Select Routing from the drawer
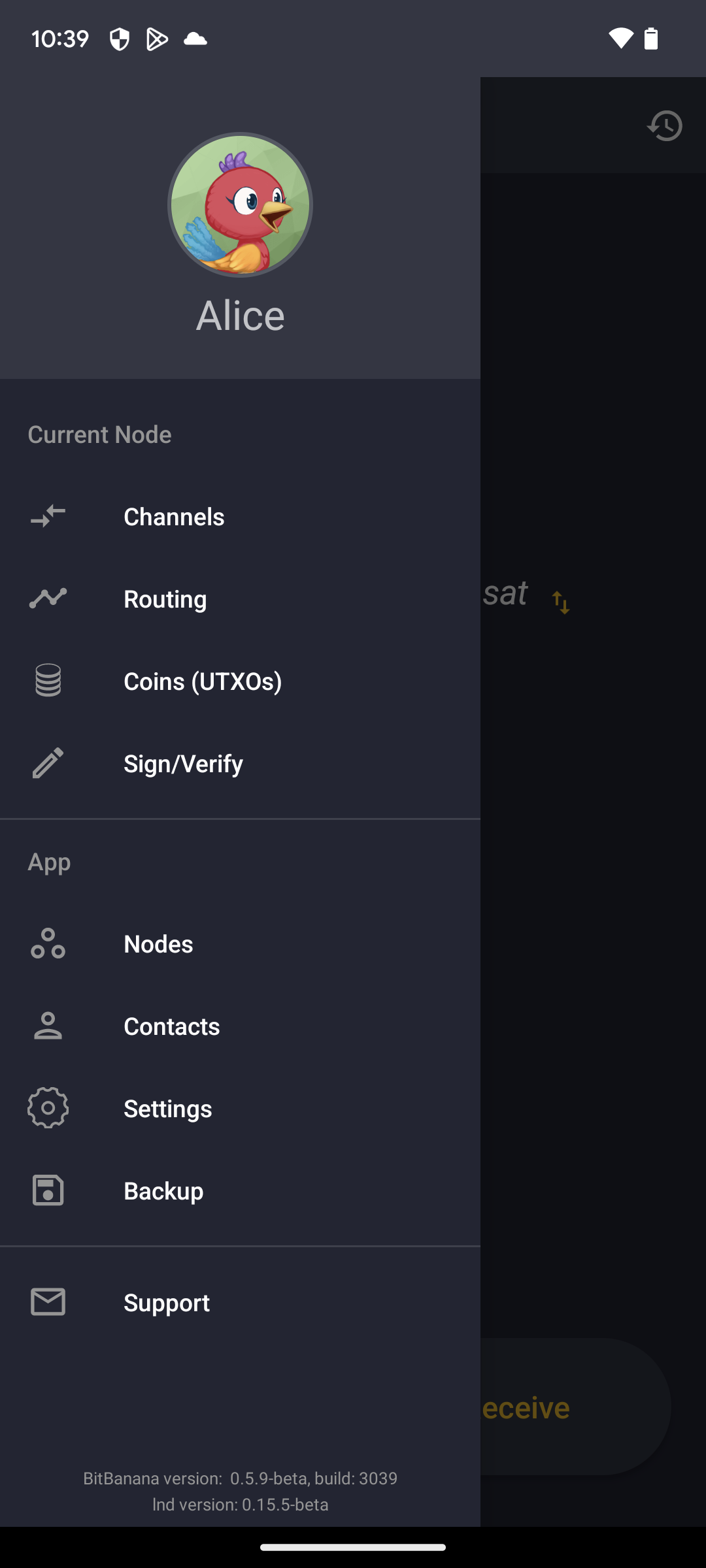 165,599
